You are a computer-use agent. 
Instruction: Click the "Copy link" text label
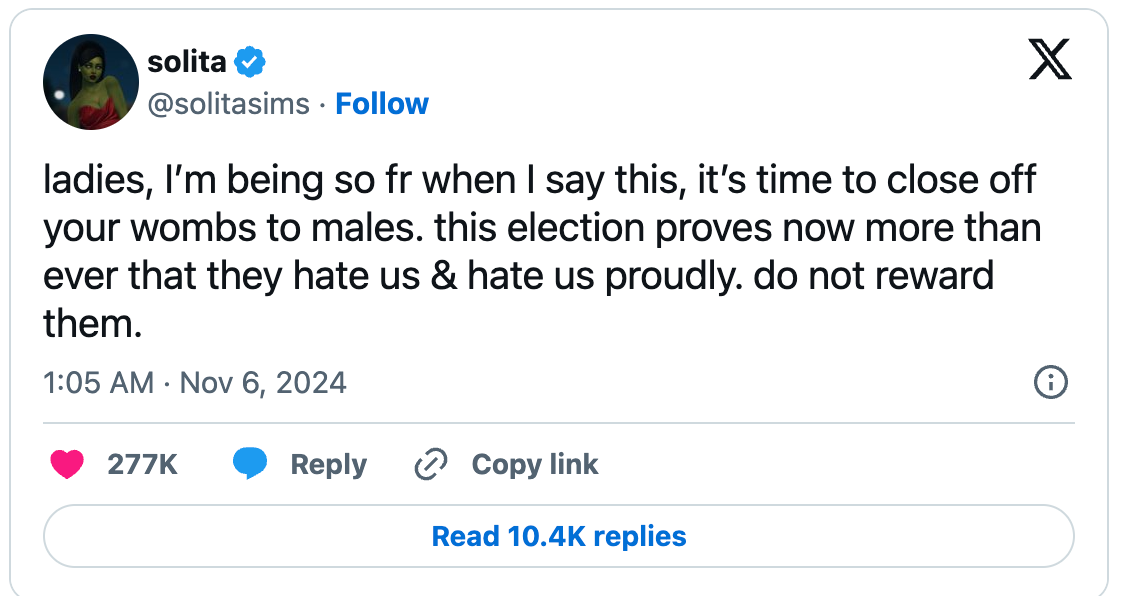point(534,464)
